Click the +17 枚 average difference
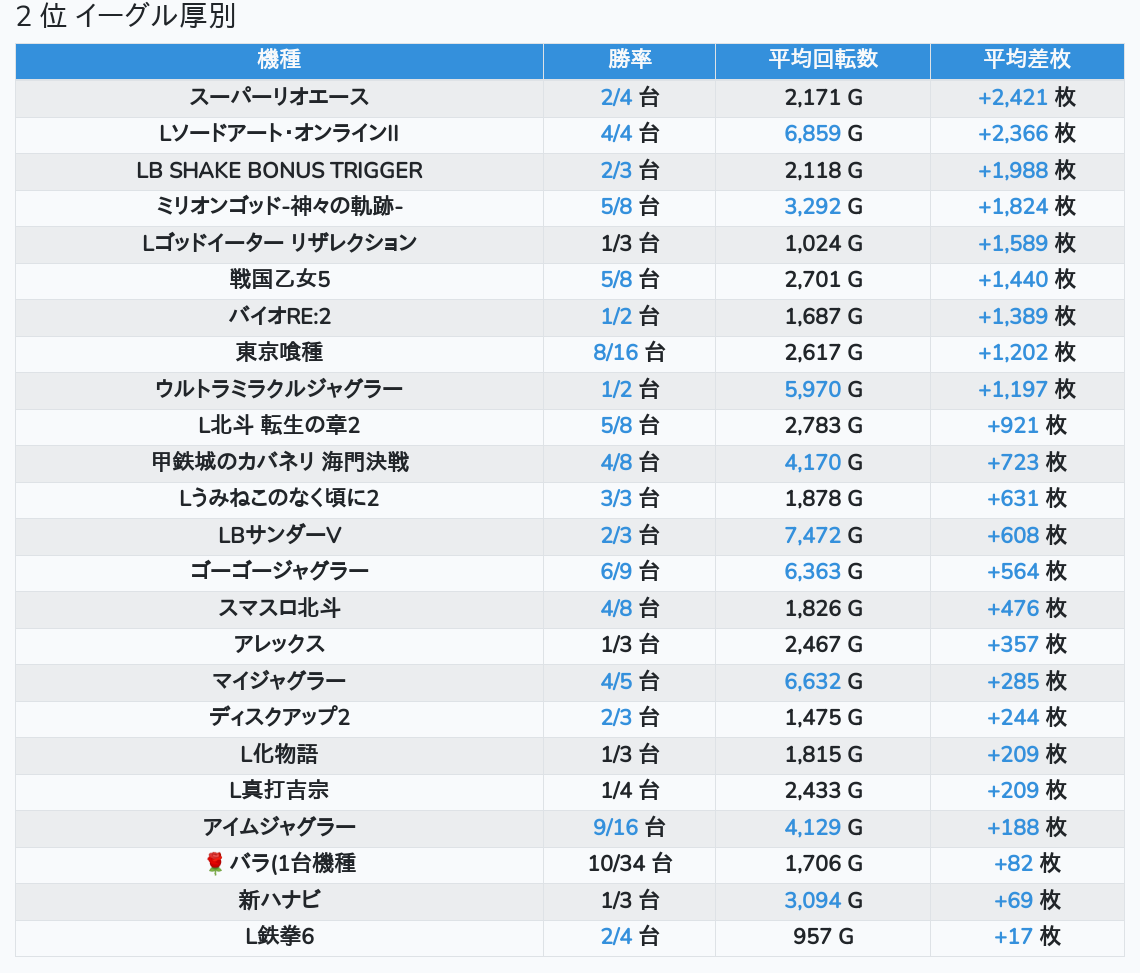The height and width of the screenshot is (973, 1140). [x=1027, y=937]
